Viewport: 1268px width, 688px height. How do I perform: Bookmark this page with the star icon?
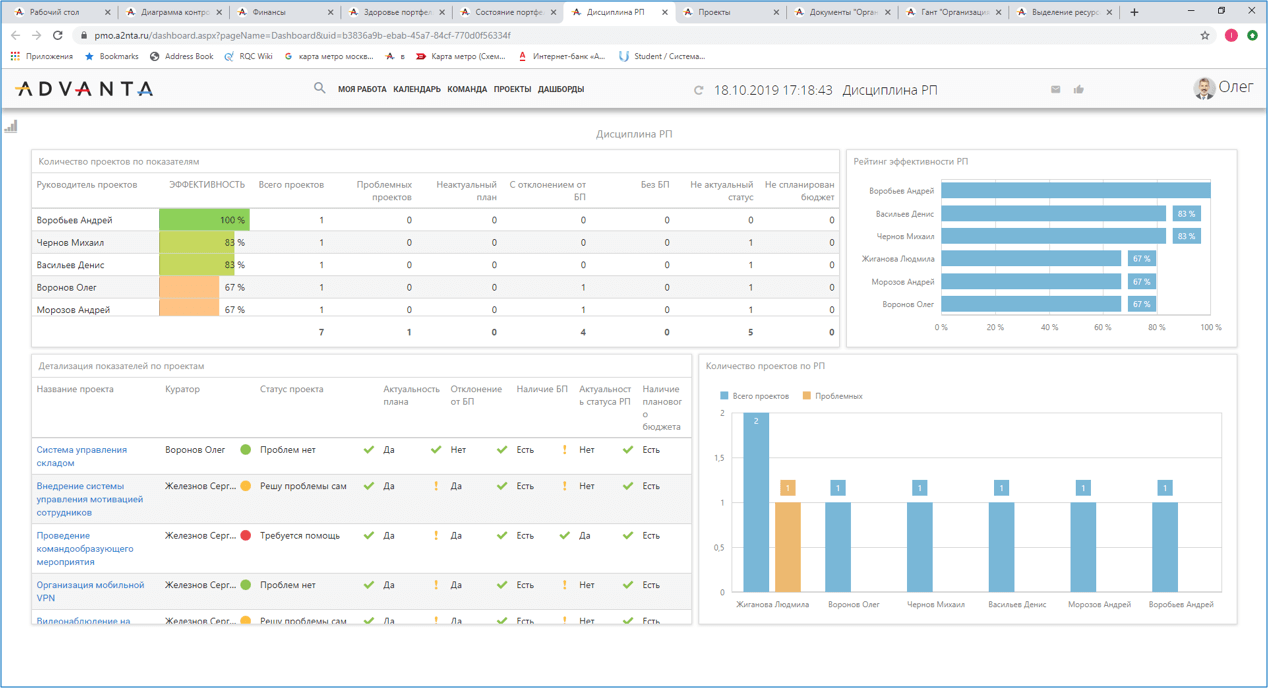[1205, 35]
